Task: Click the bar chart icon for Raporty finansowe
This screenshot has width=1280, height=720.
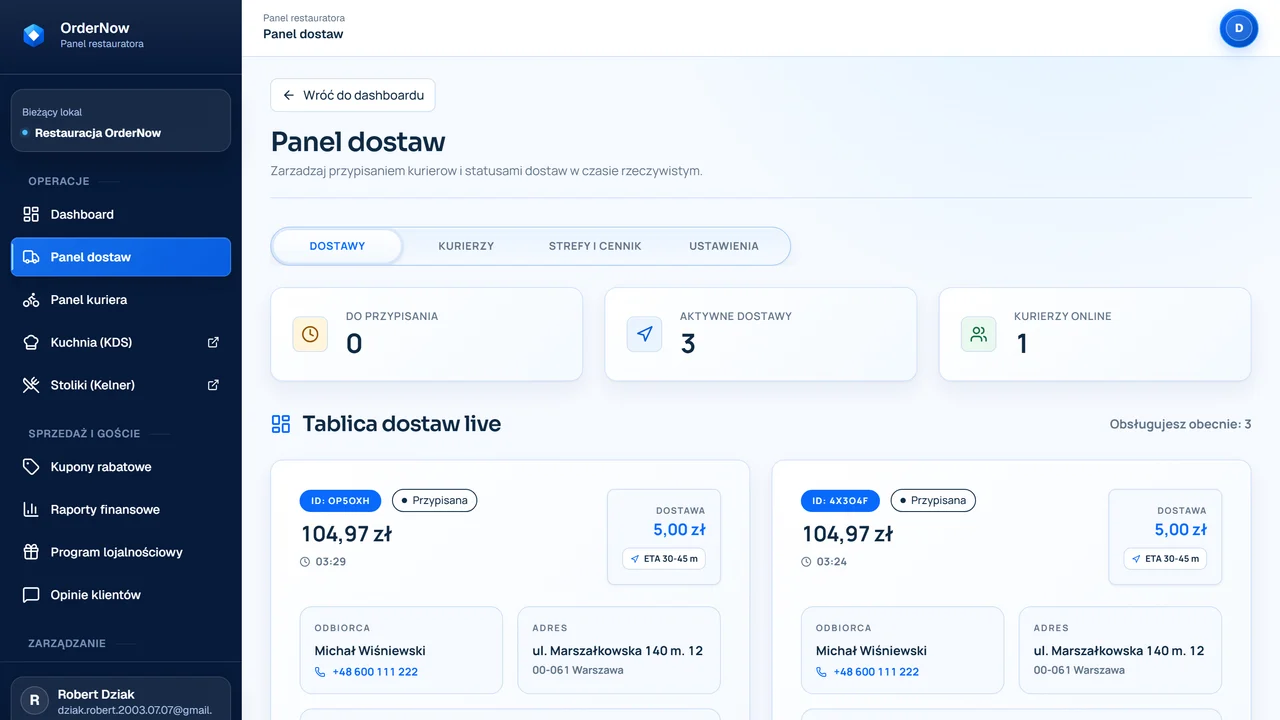Action: pos(31,509)
